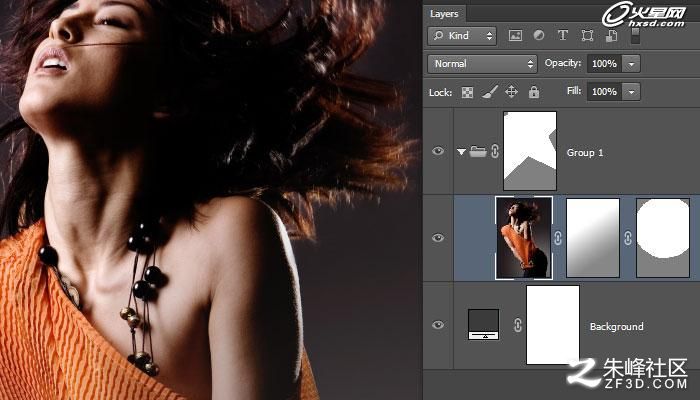This screenshot has height=400, width=700.
Task: Lock transparent pixels icon
Action: [x=467, y=92]
